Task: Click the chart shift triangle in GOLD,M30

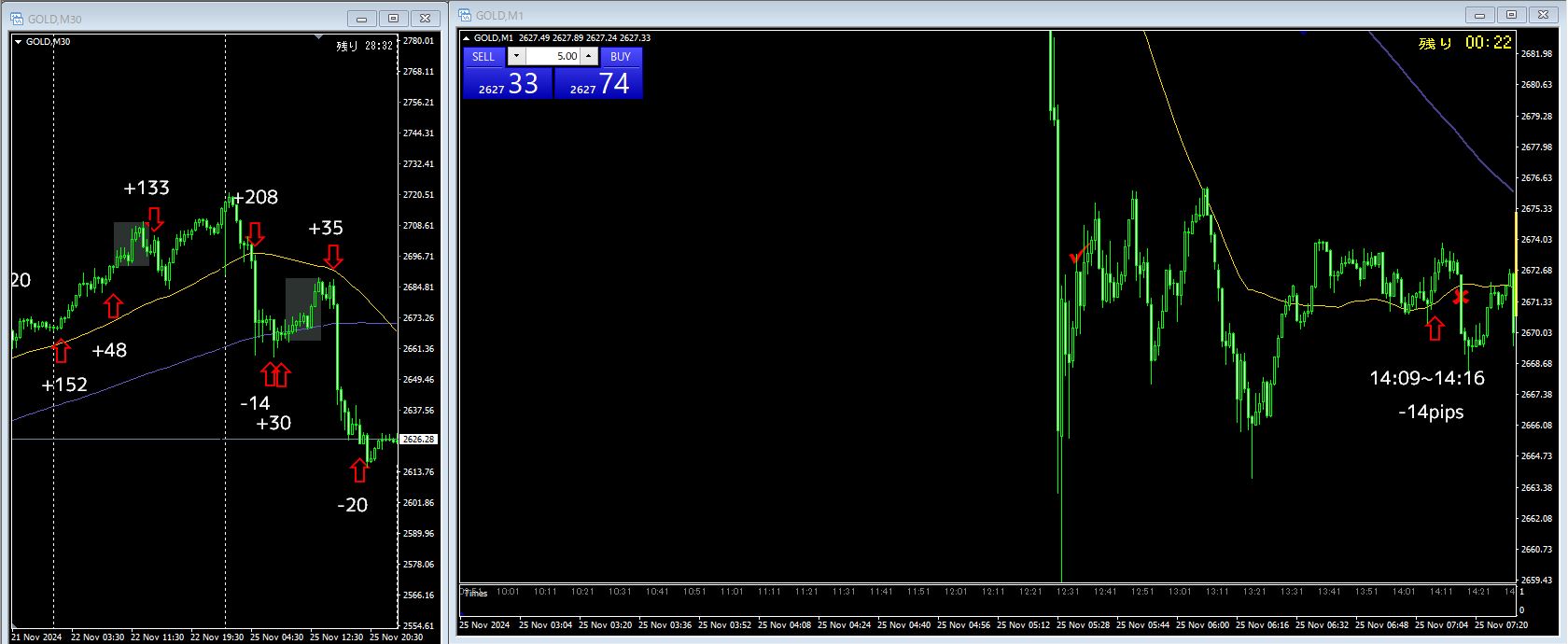Action: point(319,37)
